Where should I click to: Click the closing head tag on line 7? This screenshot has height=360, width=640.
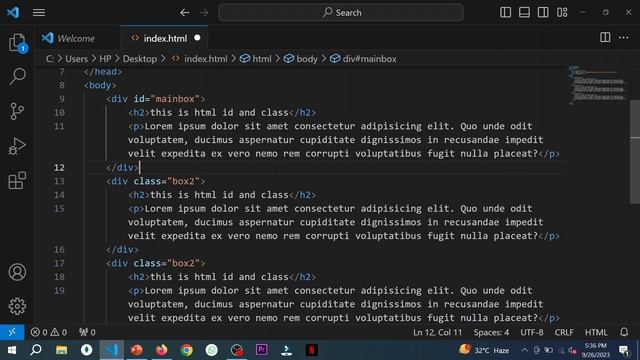coord(103,71)
